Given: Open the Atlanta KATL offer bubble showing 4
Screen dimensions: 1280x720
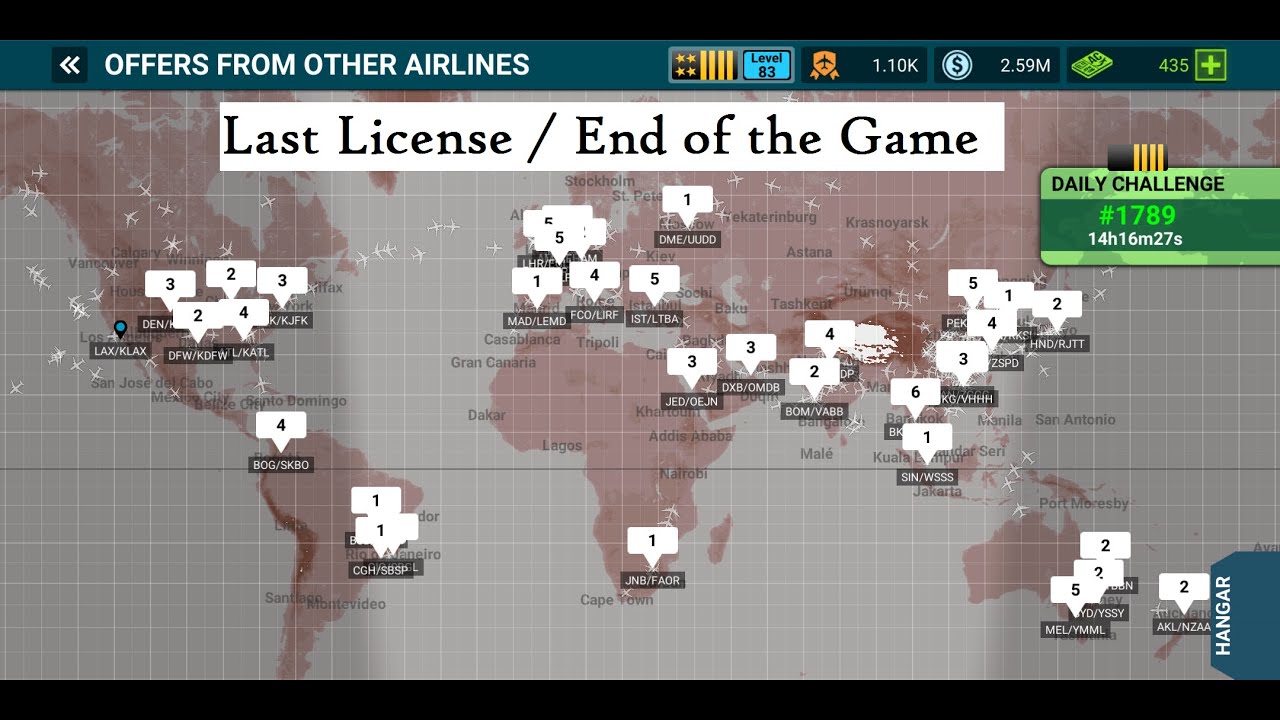Looking at the screenshot, I should pos(243,316).
